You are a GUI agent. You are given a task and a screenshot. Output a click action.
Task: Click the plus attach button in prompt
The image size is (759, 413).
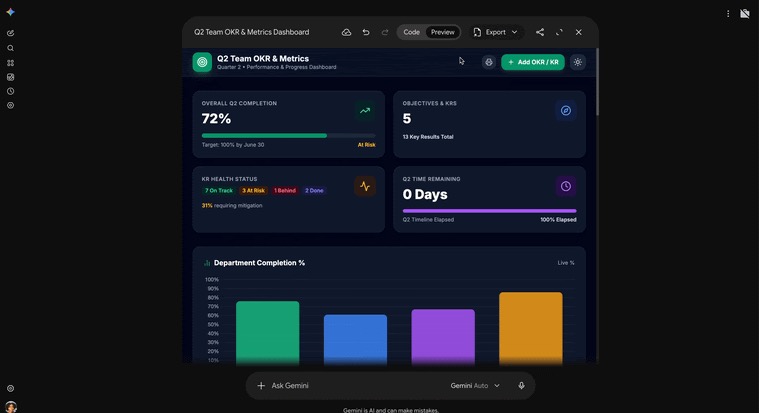pos(261,386)
